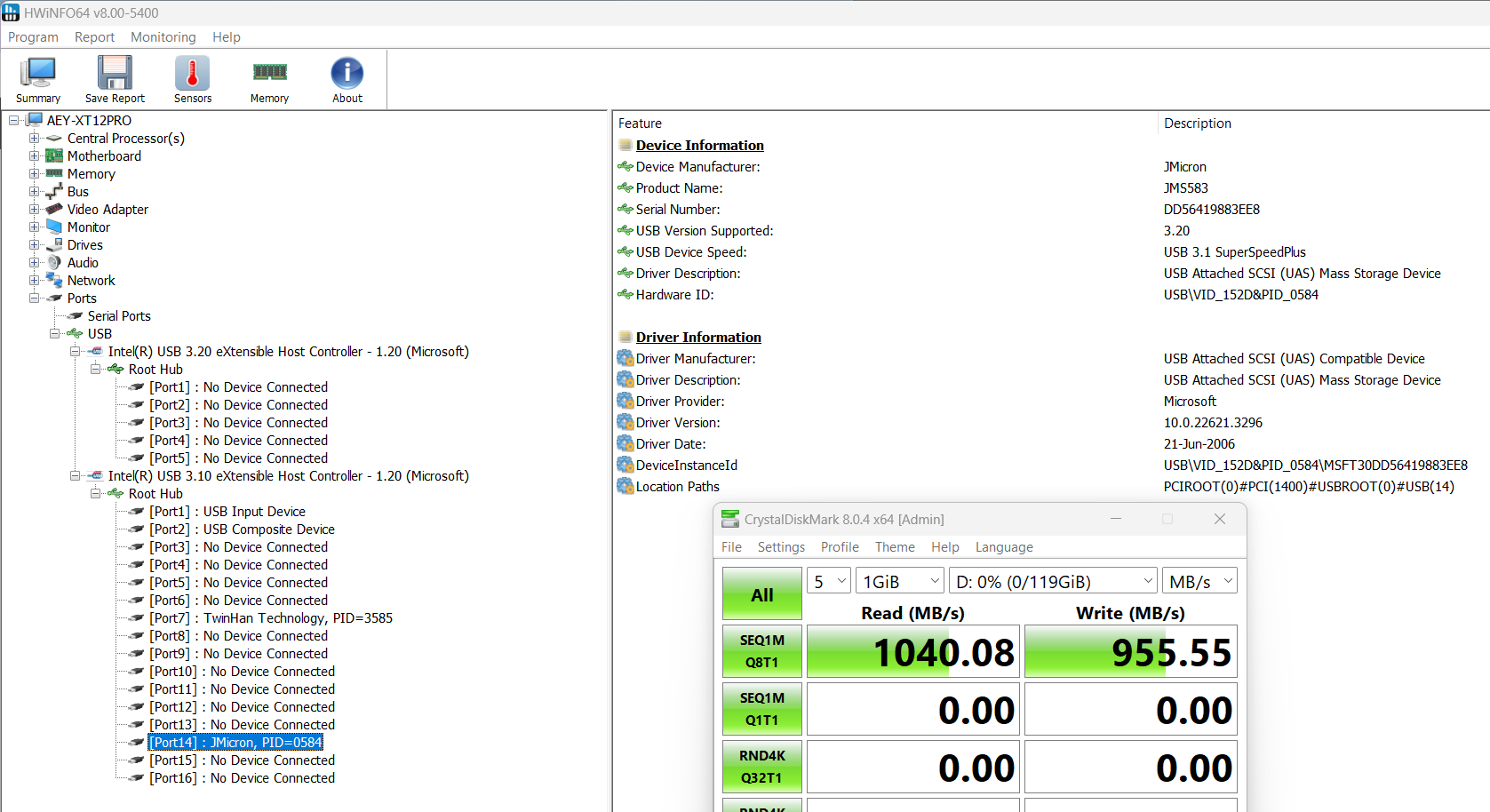Open the 1GiB test size dropdown
Screen dimensions: 1490x812
(x=899, y=582)
